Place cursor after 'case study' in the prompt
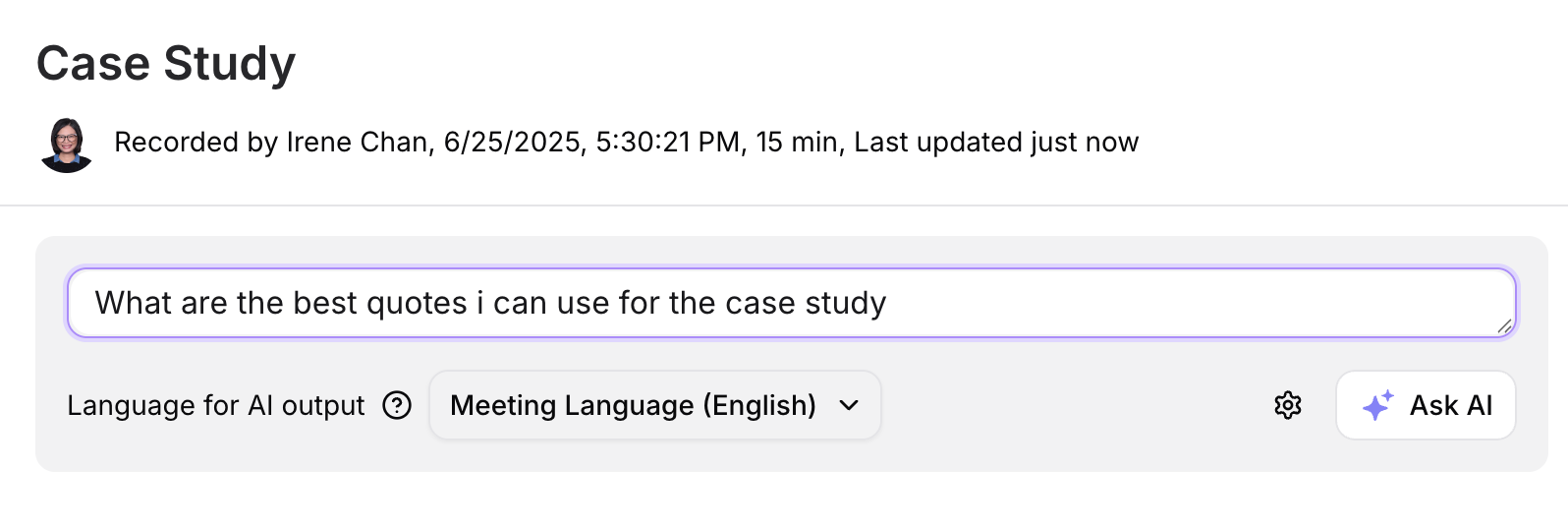Screen dimensions: 1568x527 [888, 303]
